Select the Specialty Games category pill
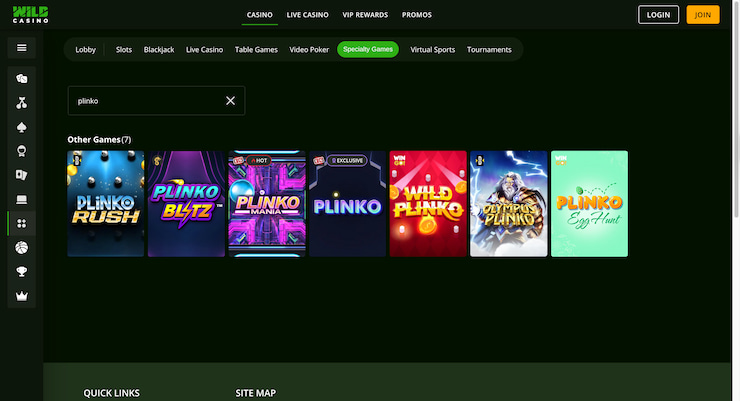740x401 pixels. click(368, 49)
